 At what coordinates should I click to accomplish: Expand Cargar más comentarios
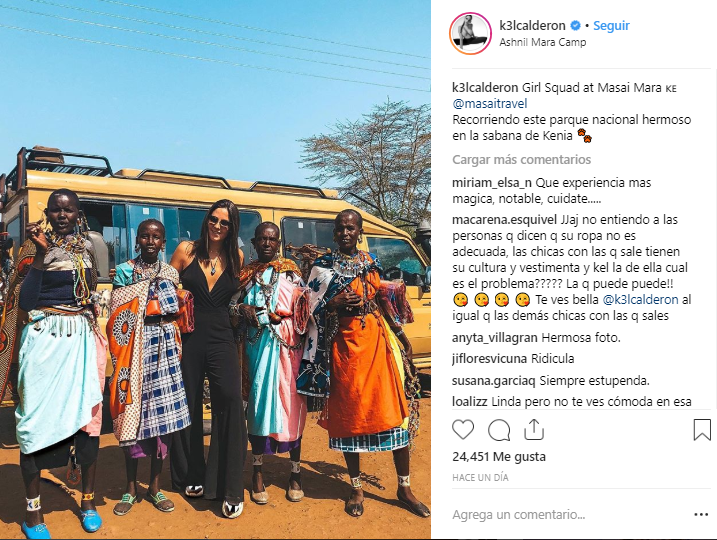click(521, 160)
